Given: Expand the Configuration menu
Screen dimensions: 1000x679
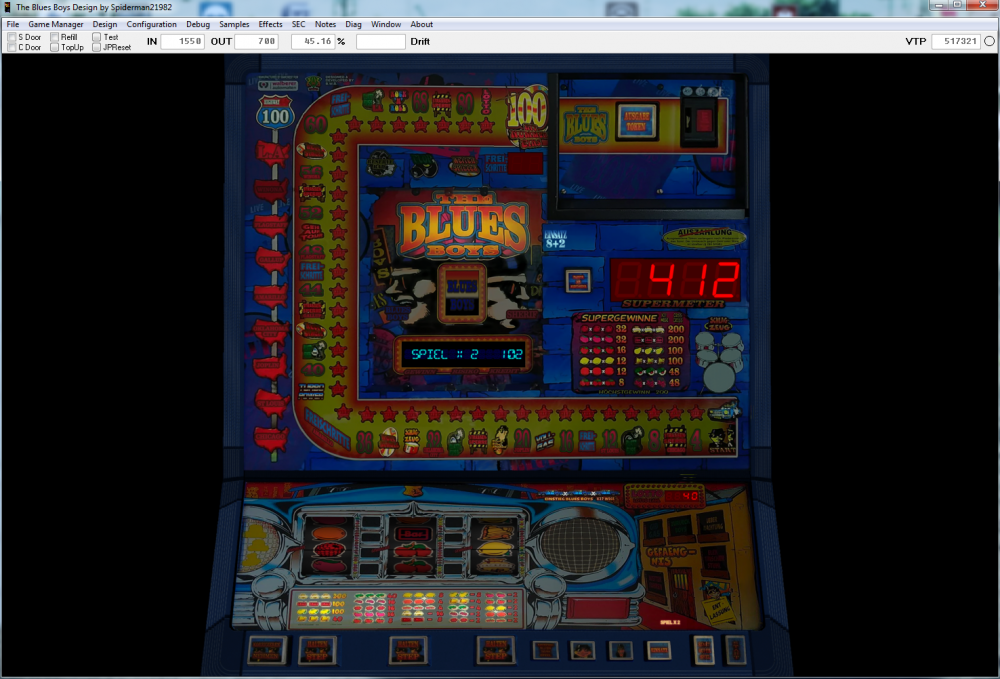Looking at the screenshot, I should pyautogui.click(x=151, y=24).
